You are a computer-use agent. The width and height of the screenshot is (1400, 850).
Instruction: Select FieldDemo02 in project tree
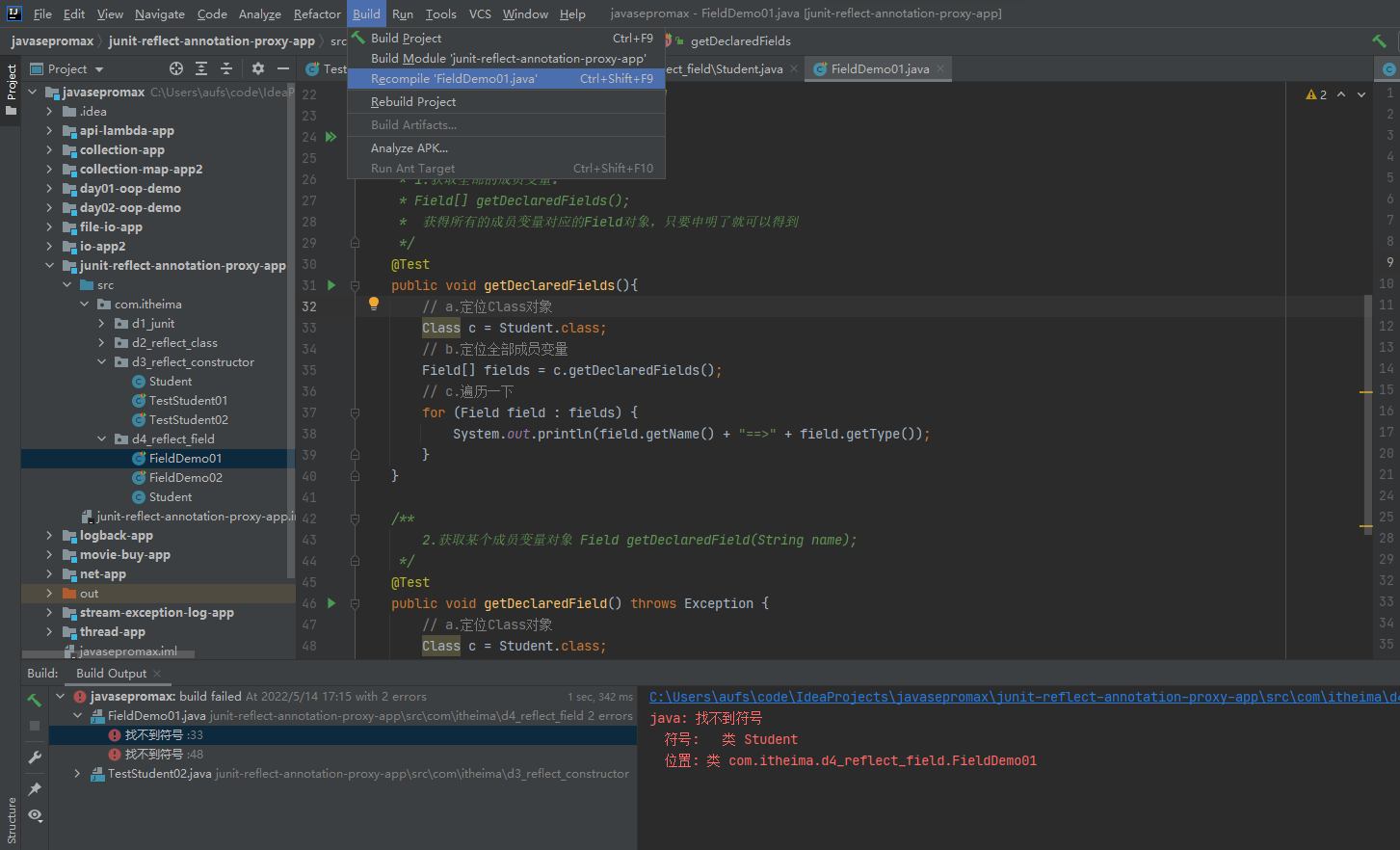tap(185, 478)
